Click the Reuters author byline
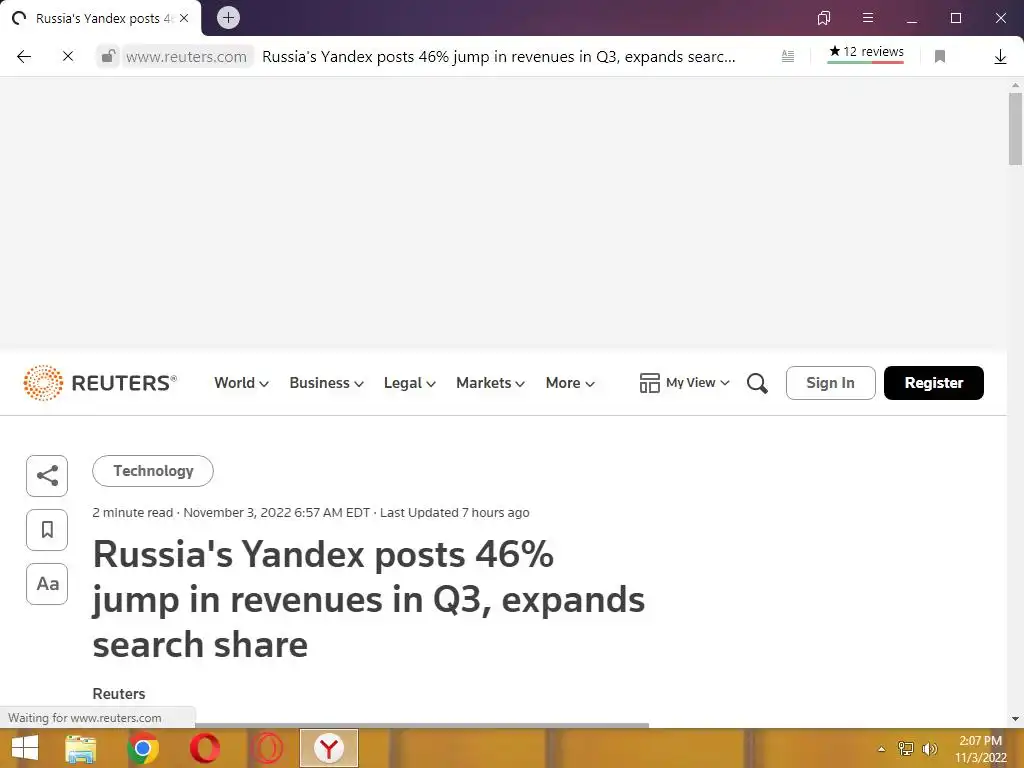The image size is (1024, 768). pyautogui.click(x=119, y=694)
